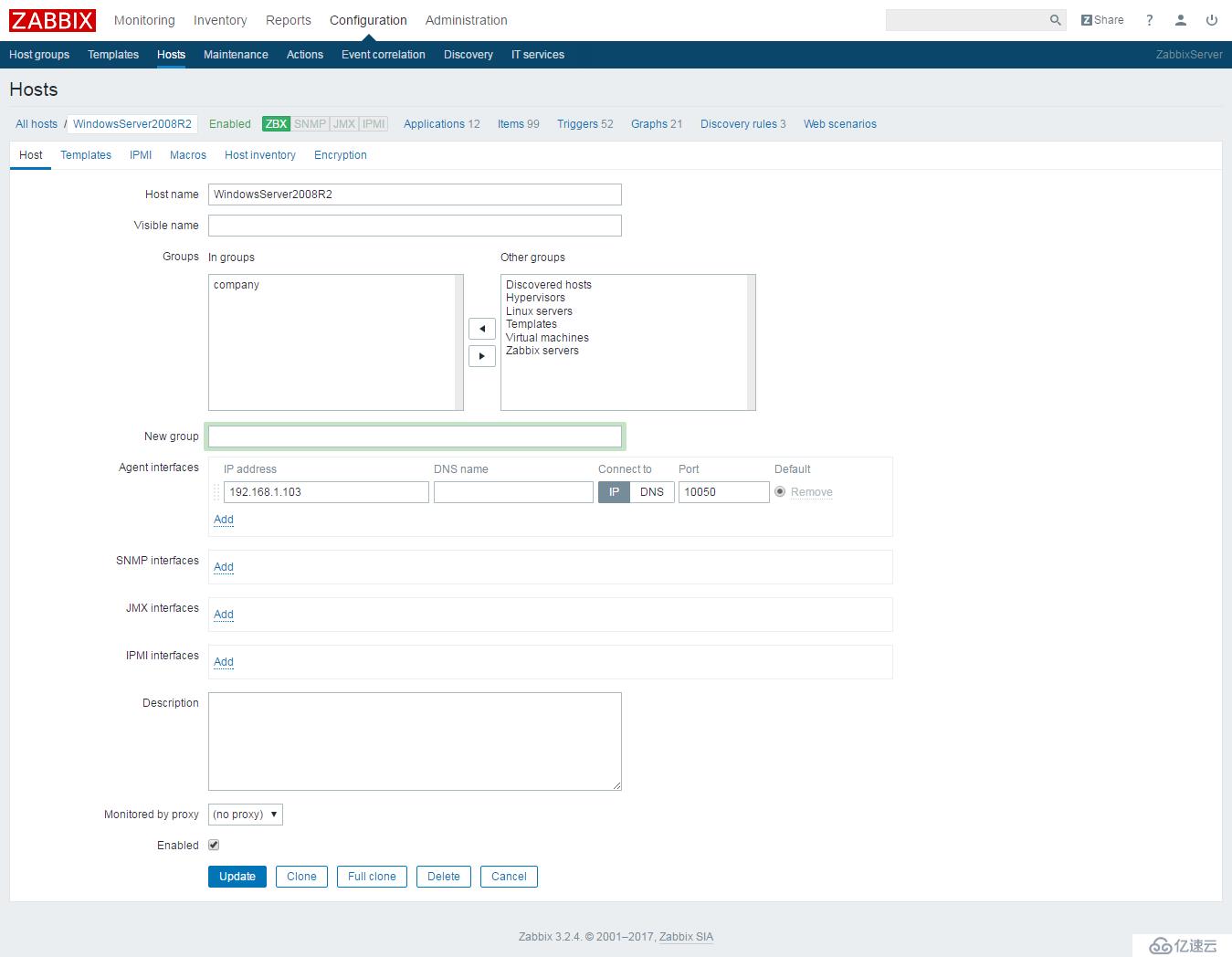The image size is (1232, 957).
Task: Select company in the In groups list
Action: pyautogui.click(x=237, y=285)
